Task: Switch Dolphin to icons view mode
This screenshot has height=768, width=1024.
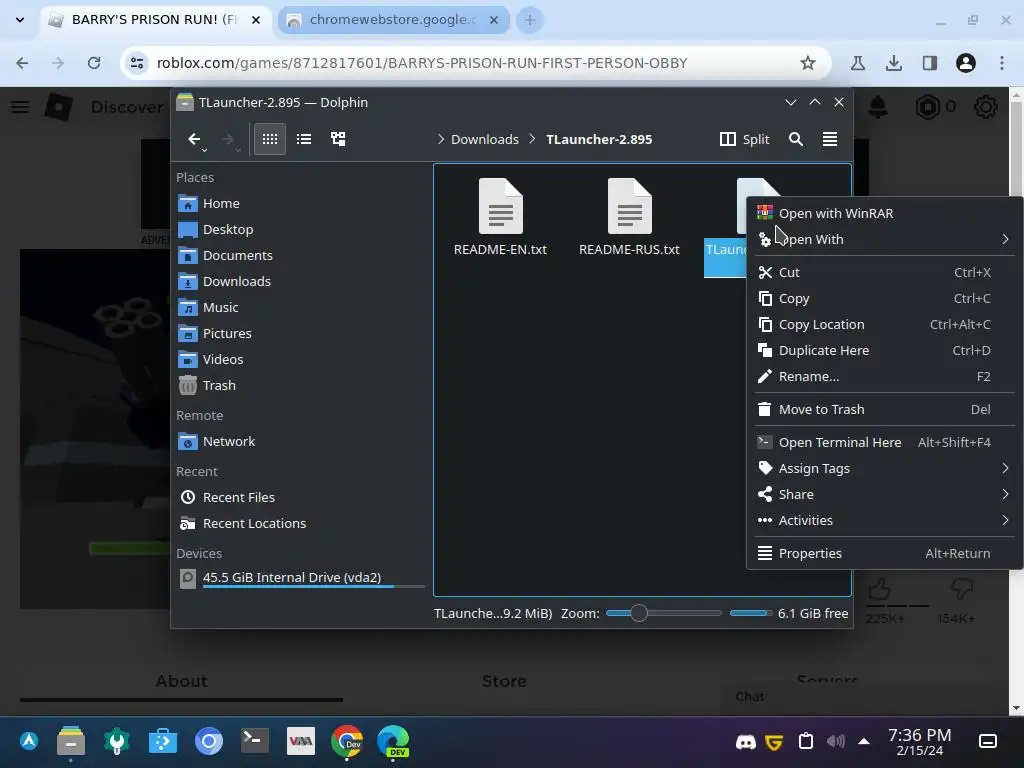Action: coord(270,139)
